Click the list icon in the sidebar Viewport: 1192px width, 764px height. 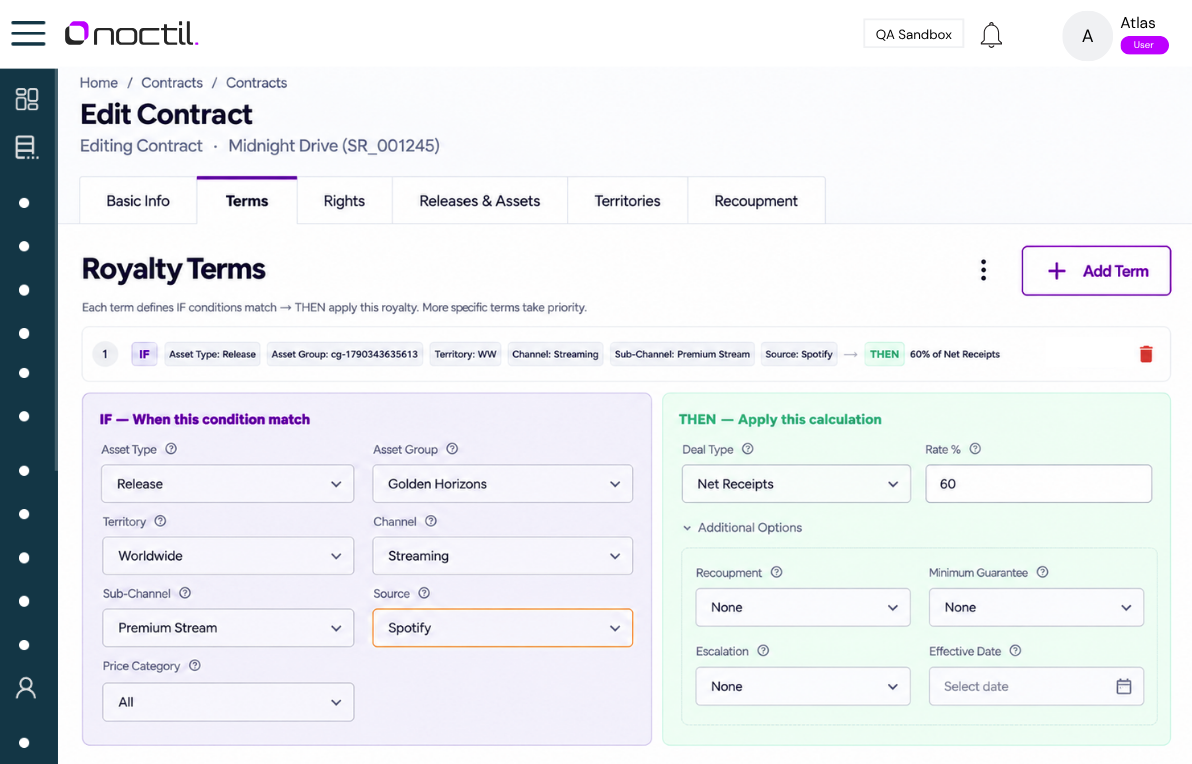pos(27,147)
